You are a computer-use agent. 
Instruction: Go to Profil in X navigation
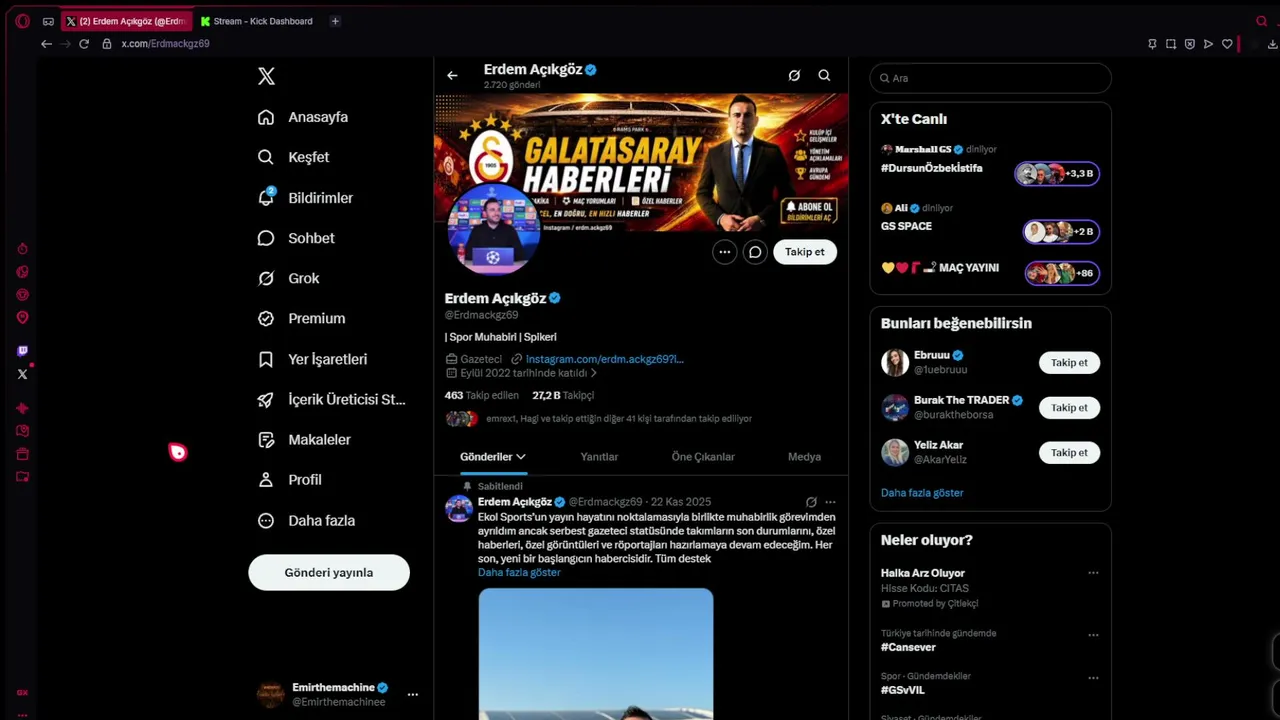(x=289, y=480)
